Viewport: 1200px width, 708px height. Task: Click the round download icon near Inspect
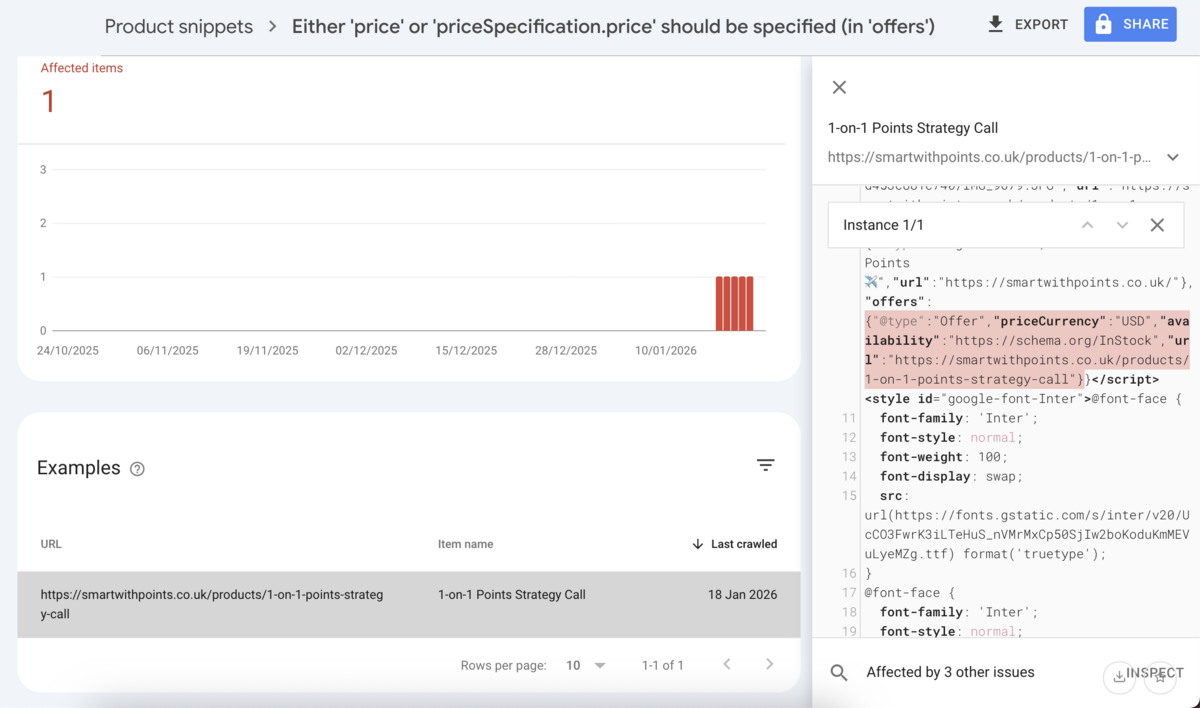click(1119, 677)
